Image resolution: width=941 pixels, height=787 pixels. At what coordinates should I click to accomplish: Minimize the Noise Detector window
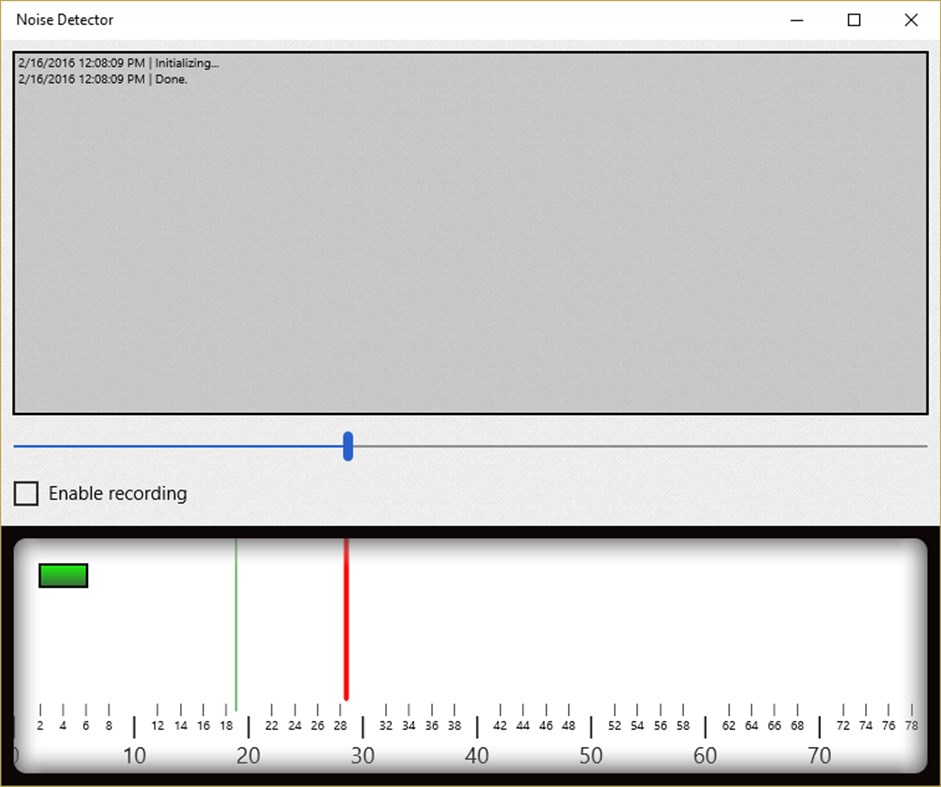797,20
